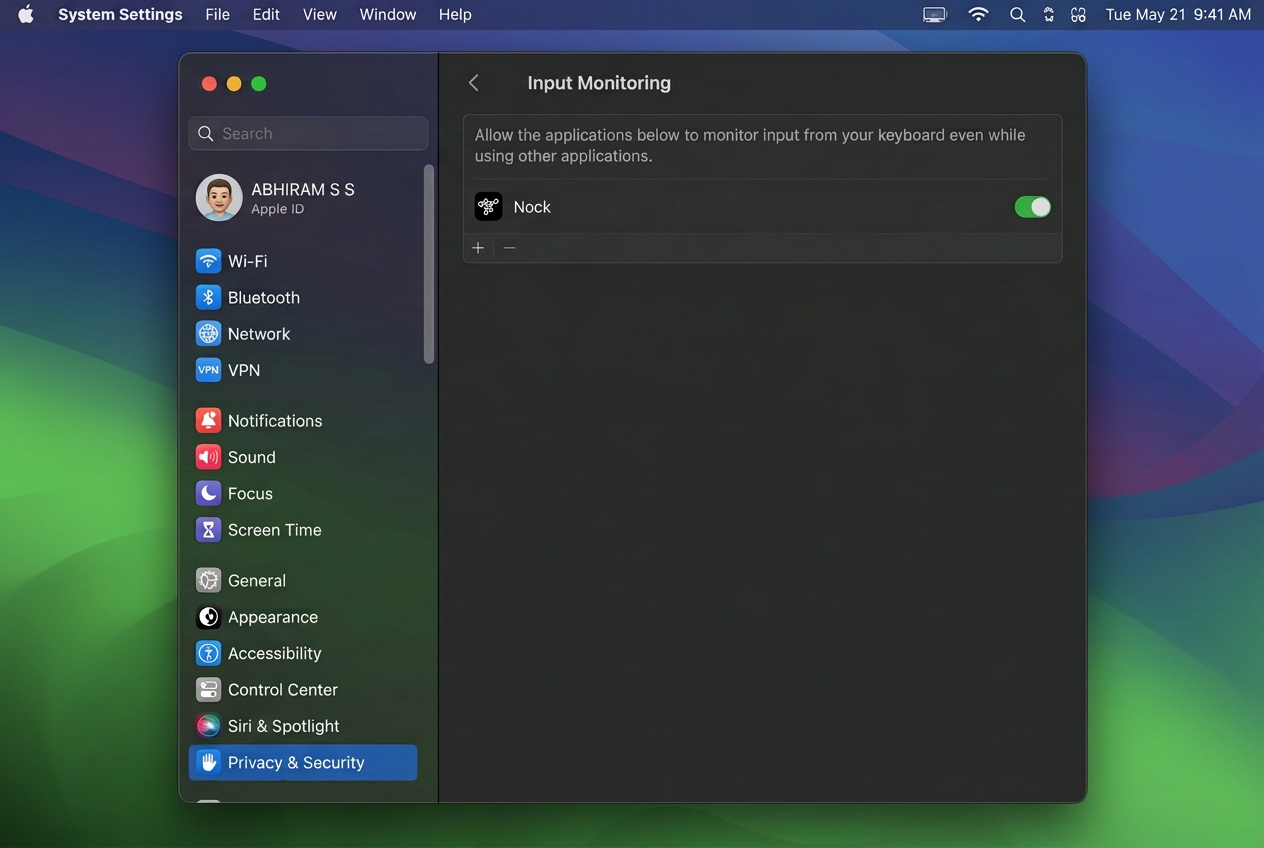Focus the settings Search field
Screen dimensions: 1264x848
tap(308, 133)
